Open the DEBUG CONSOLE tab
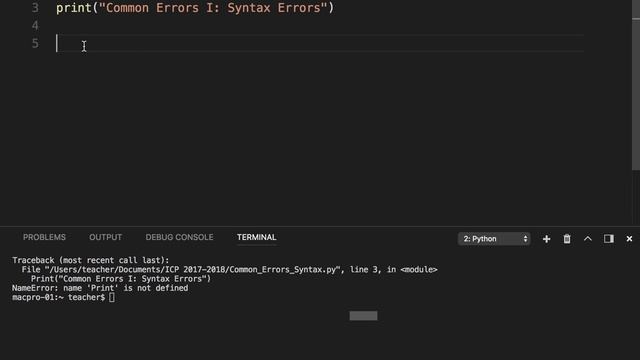The width and height of the screenshot is (640, 360). coord(179,237)
